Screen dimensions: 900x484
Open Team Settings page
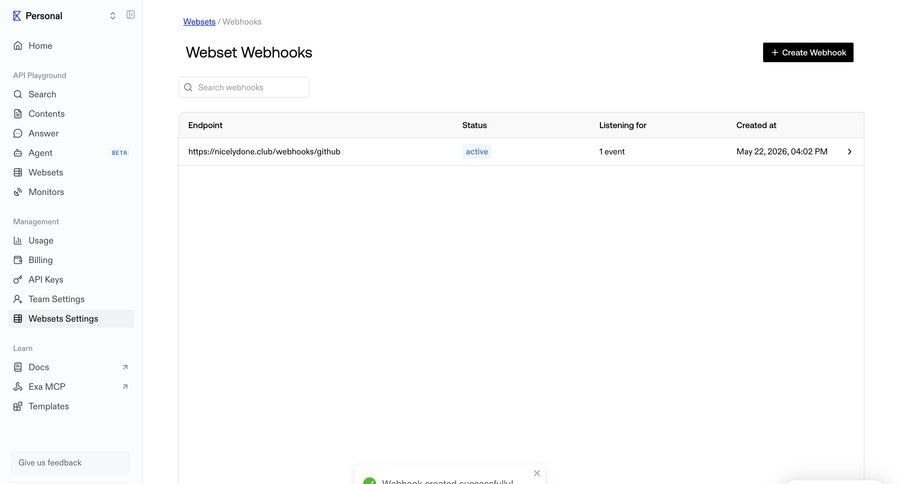click(x=70, y=299)
